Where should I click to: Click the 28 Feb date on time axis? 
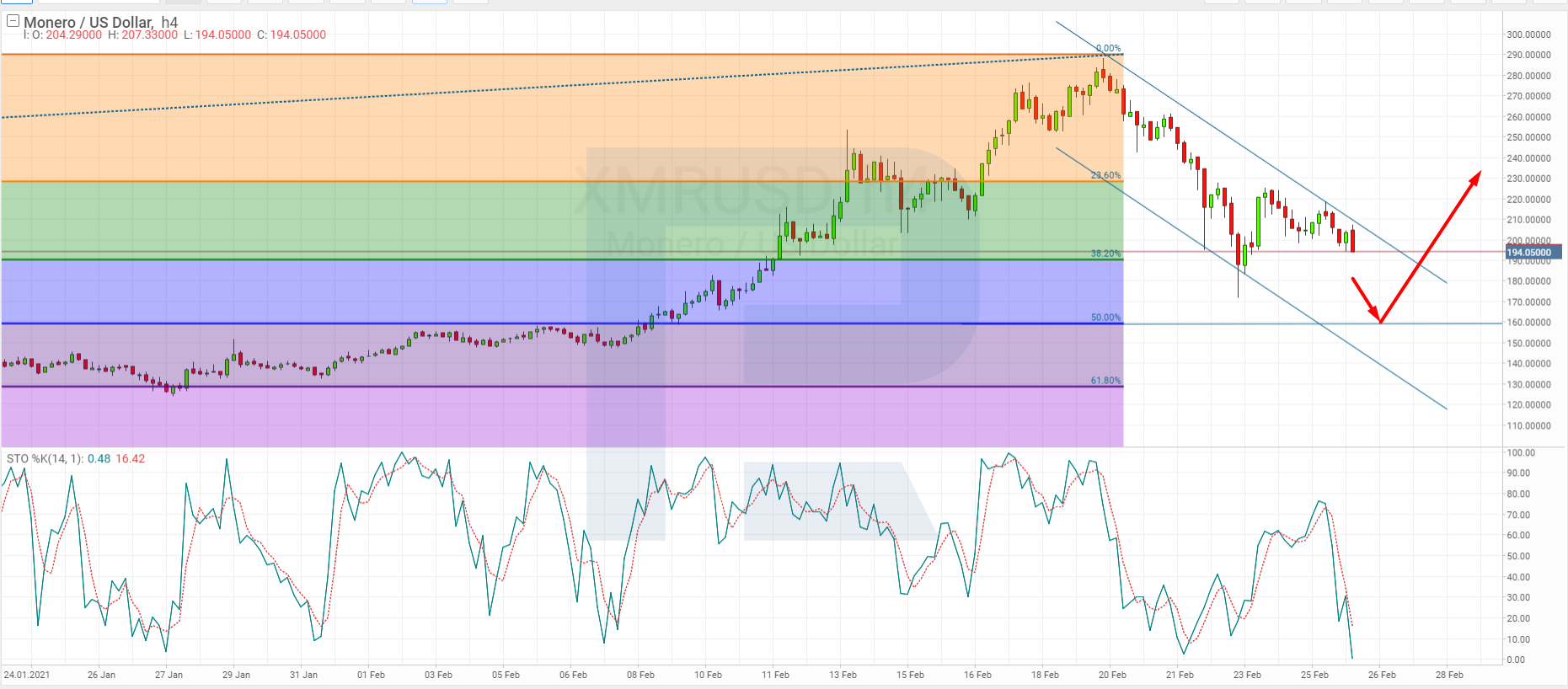[x=1449, y=675]
